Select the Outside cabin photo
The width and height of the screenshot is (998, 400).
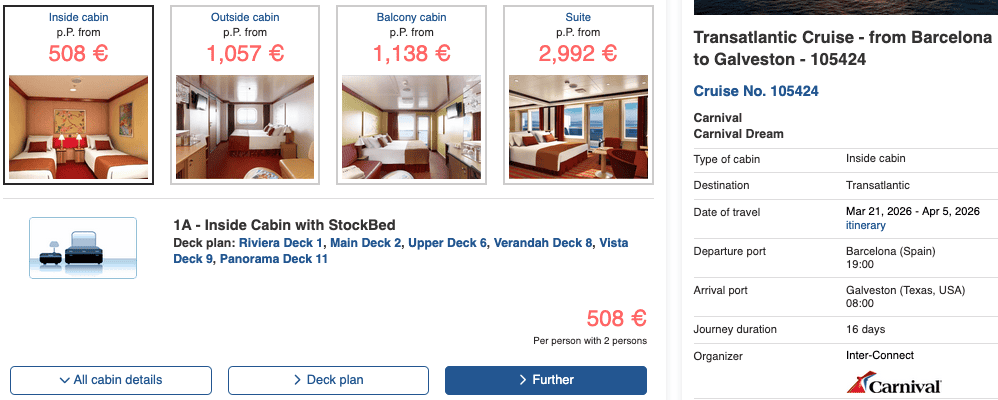pyautogui.click(x=246, y=128)
